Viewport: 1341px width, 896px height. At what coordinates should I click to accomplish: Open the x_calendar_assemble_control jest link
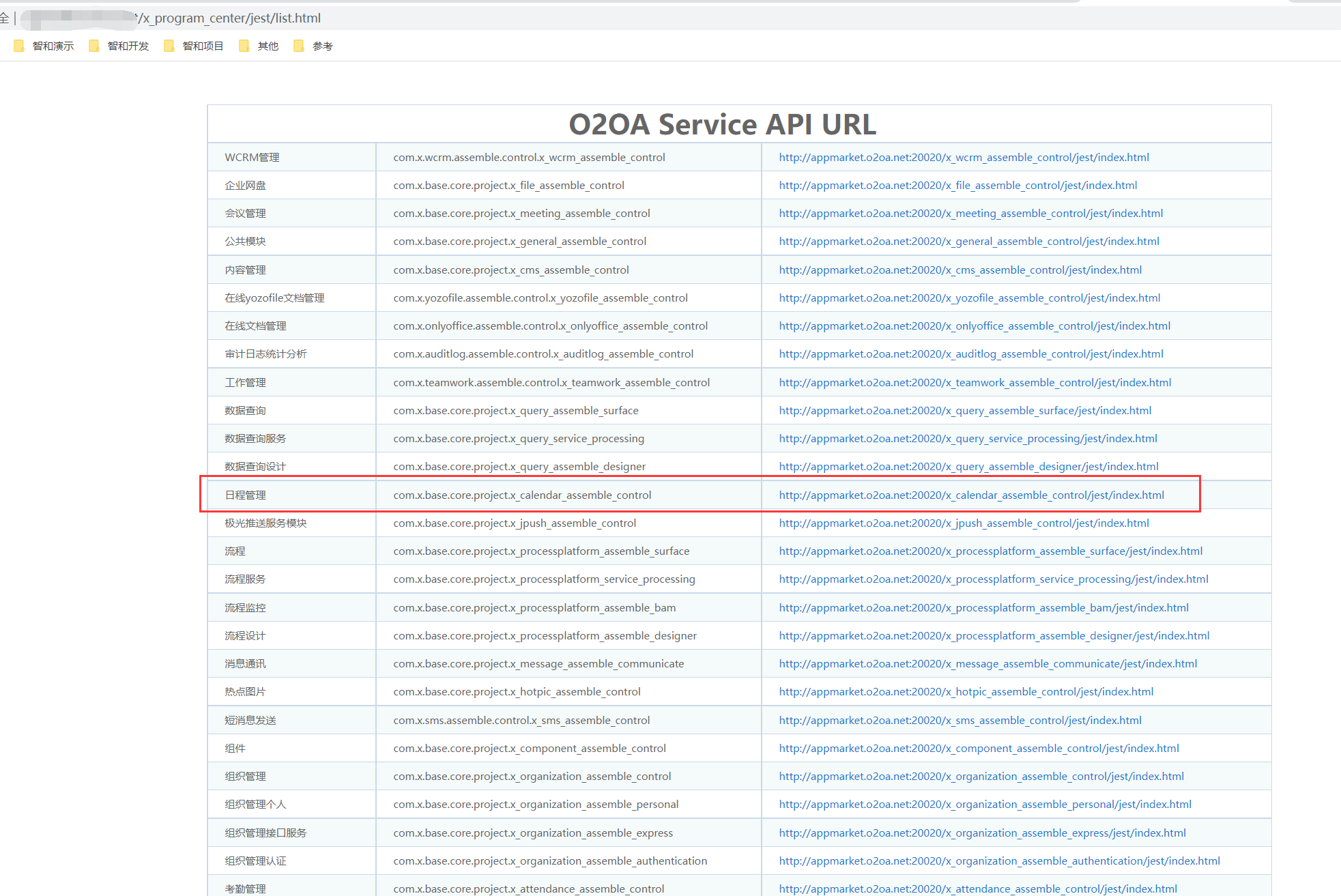tap(971, 495)
